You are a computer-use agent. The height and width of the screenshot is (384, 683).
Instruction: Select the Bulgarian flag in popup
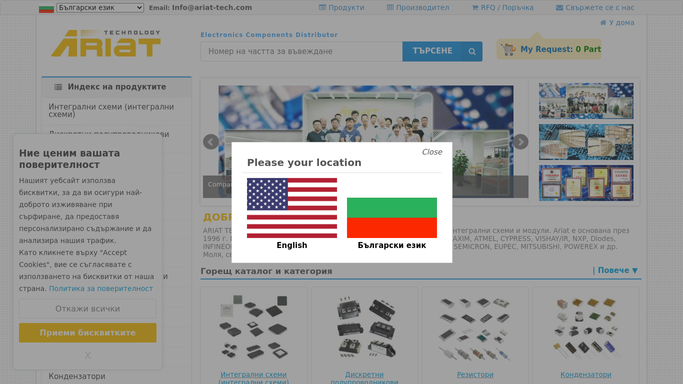coord(392,218)
